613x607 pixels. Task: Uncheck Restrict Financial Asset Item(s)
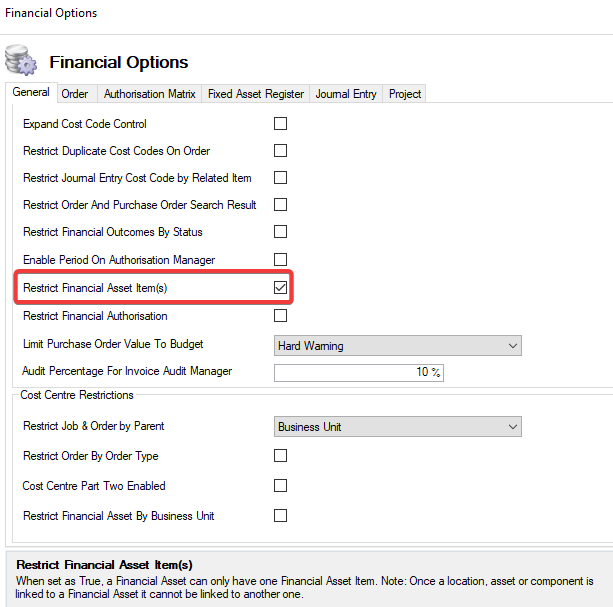[x=280, y=288]
